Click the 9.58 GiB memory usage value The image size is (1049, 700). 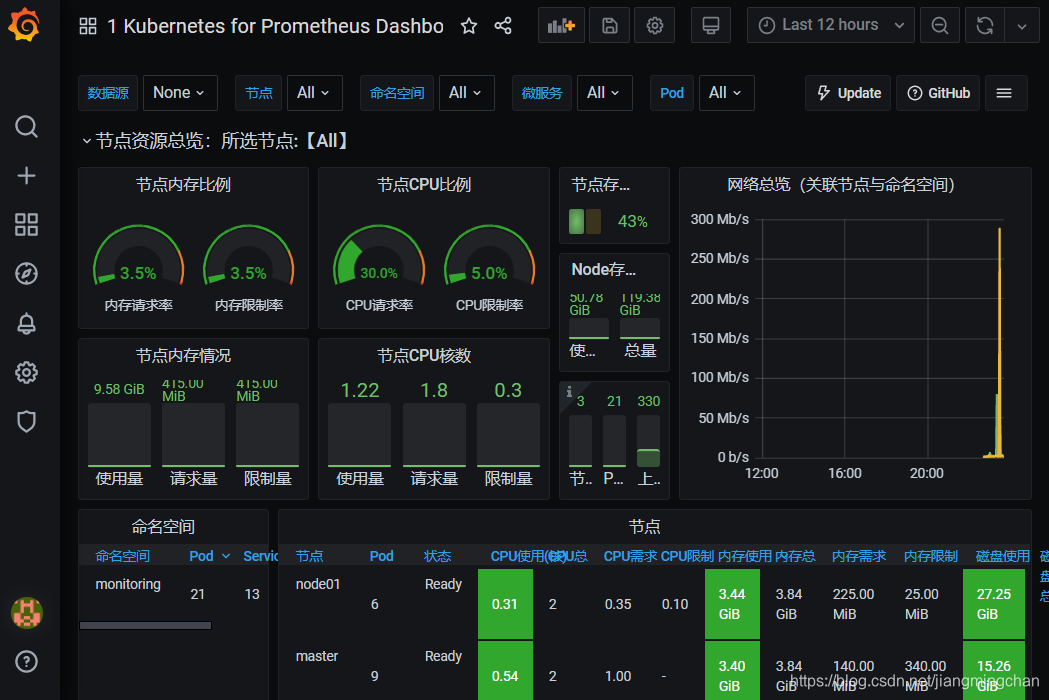click(x=119, y=389)
